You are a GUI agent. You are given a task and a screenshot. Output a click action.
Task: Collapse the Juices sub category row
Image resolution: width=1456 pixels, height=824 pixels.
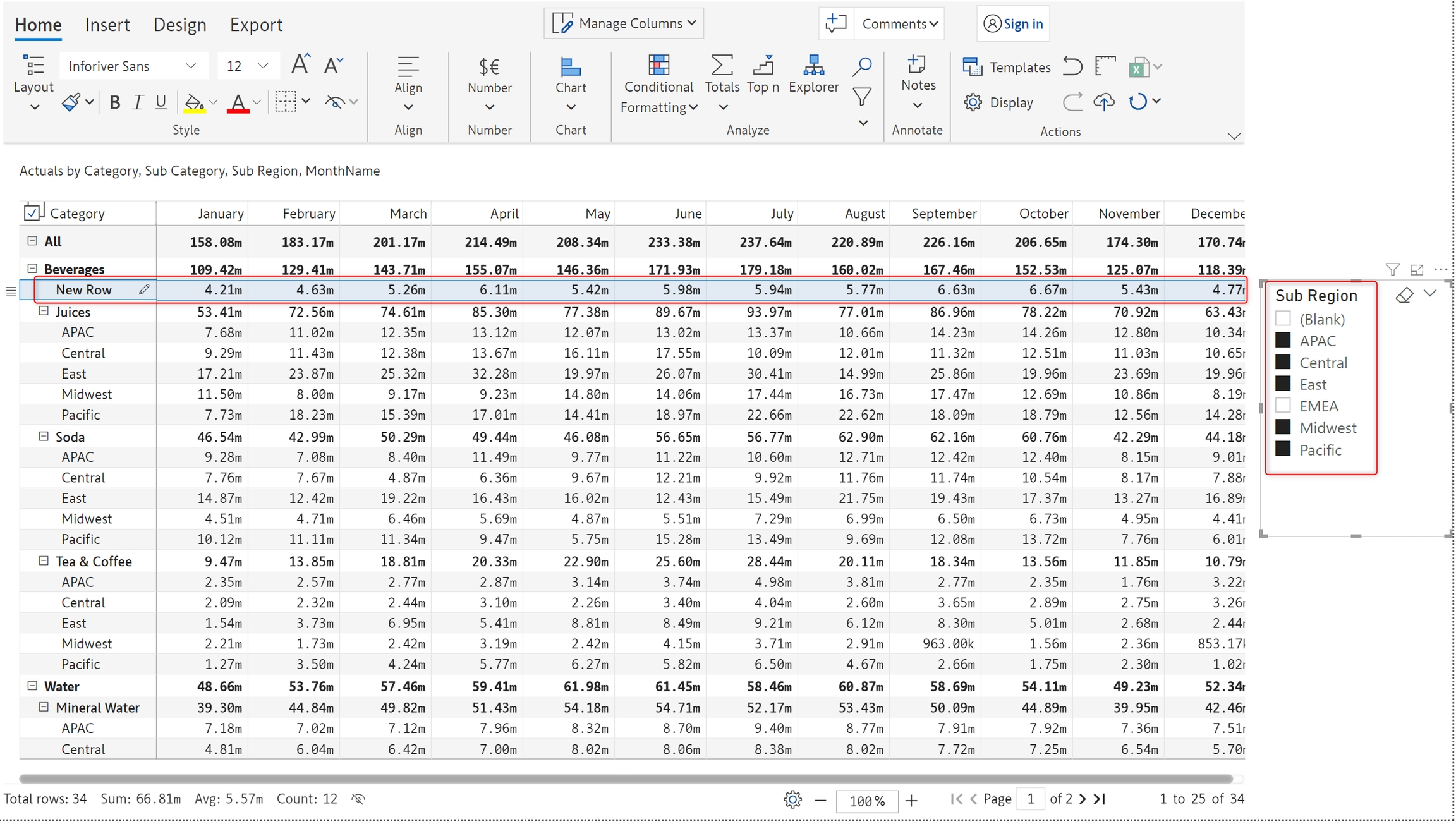(44, 312)
